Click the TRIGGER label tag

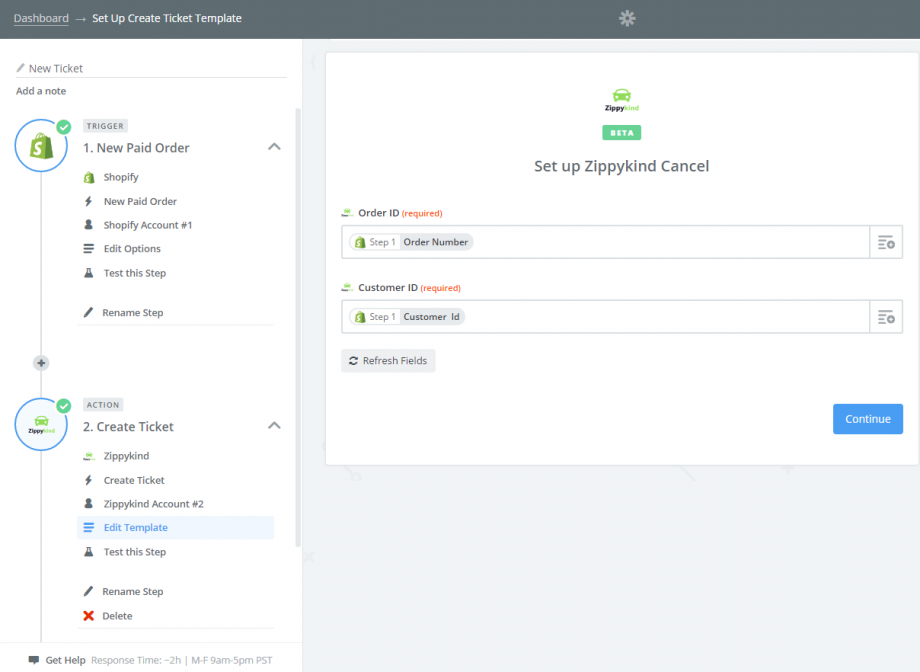tap(105, 126)
